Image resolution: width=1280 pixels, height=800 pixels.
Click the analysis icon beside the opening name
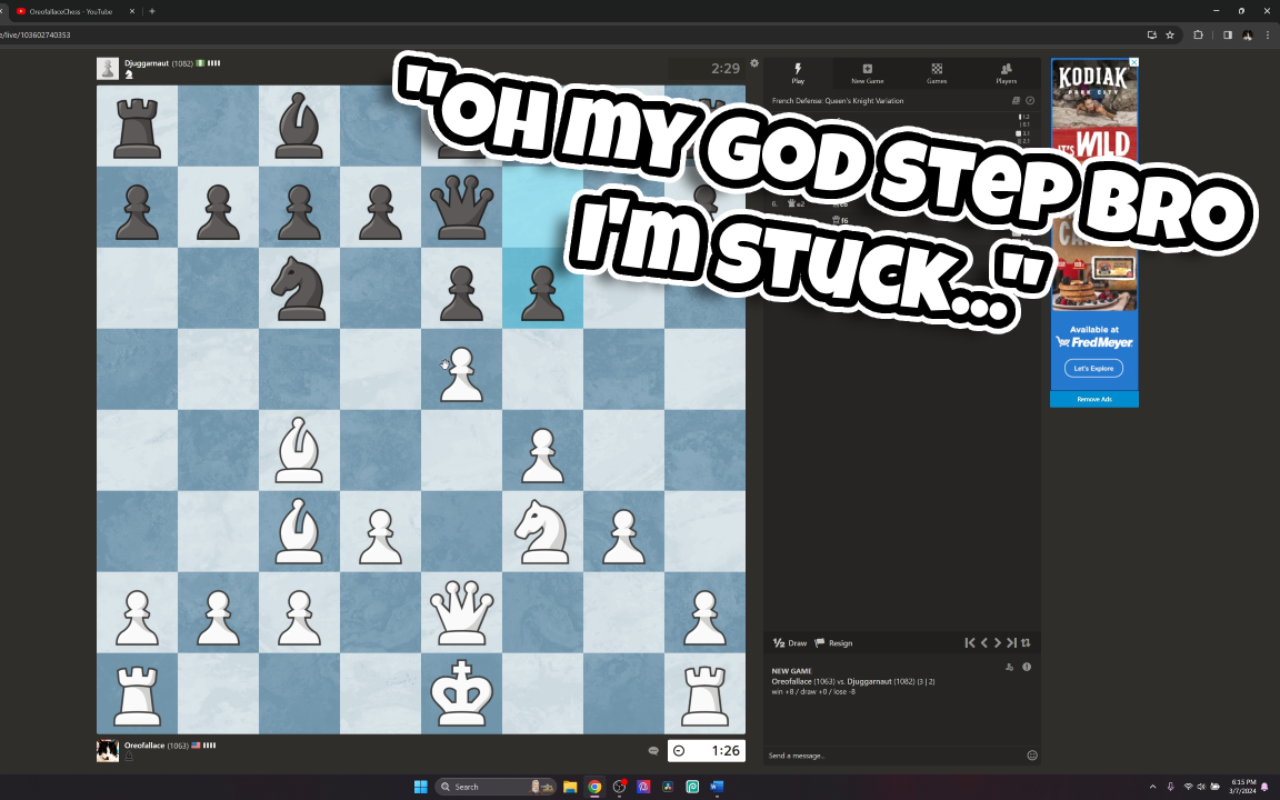tap(1030, 100)
